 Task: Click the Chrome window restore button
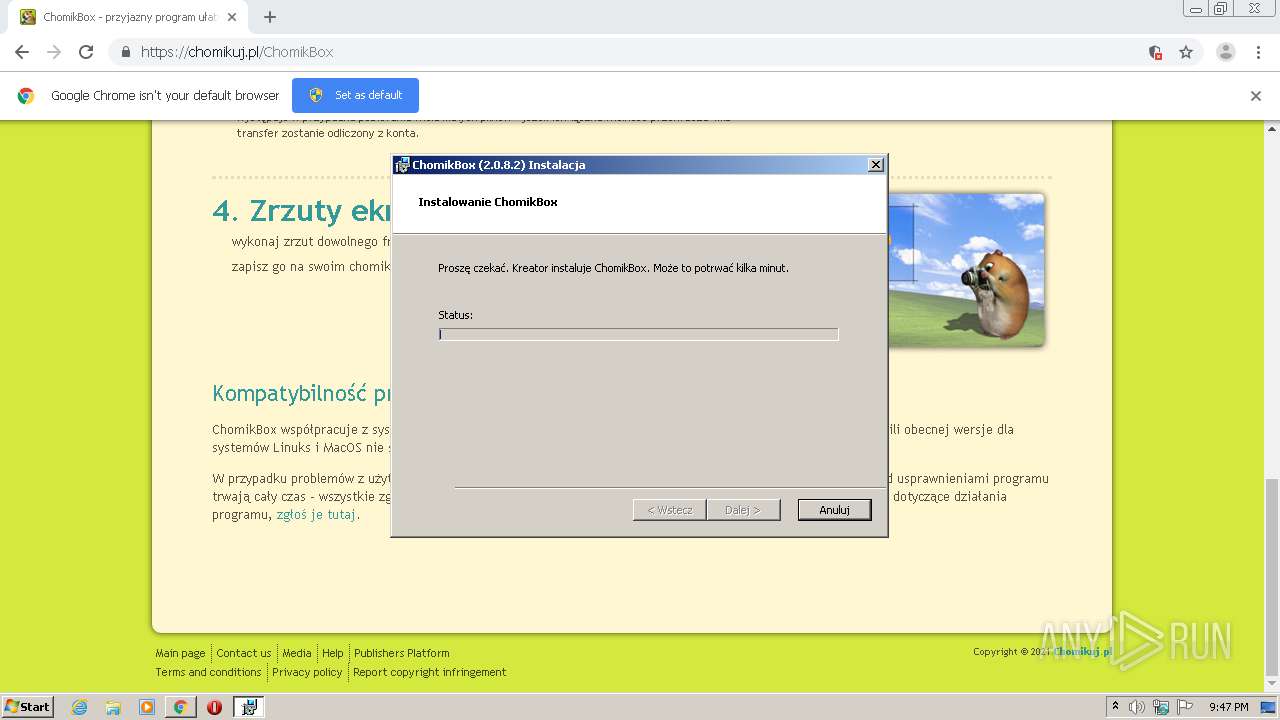[1220, 8]
